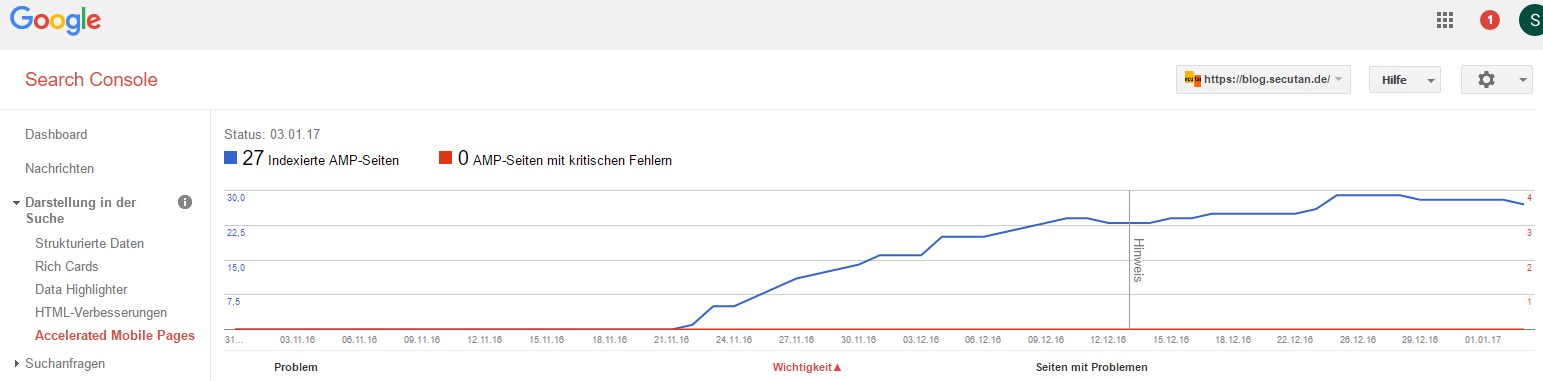Open the Google apps grid icon
The image size is (1543, 381).
pos(1444,19)
